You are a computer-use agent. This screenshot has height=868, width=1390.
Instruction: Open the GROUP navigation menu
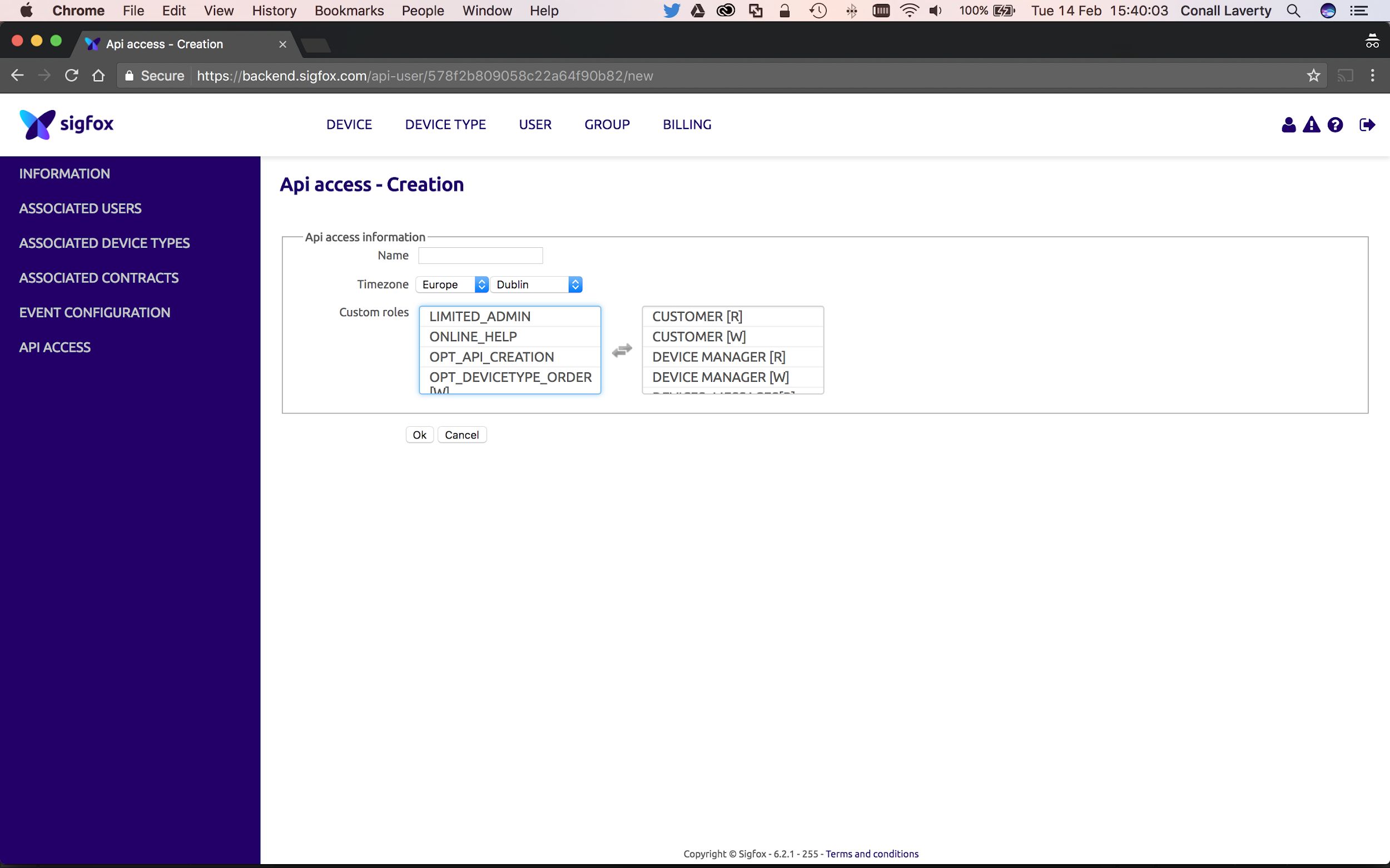pyautogui.click(x=607, y=124)
